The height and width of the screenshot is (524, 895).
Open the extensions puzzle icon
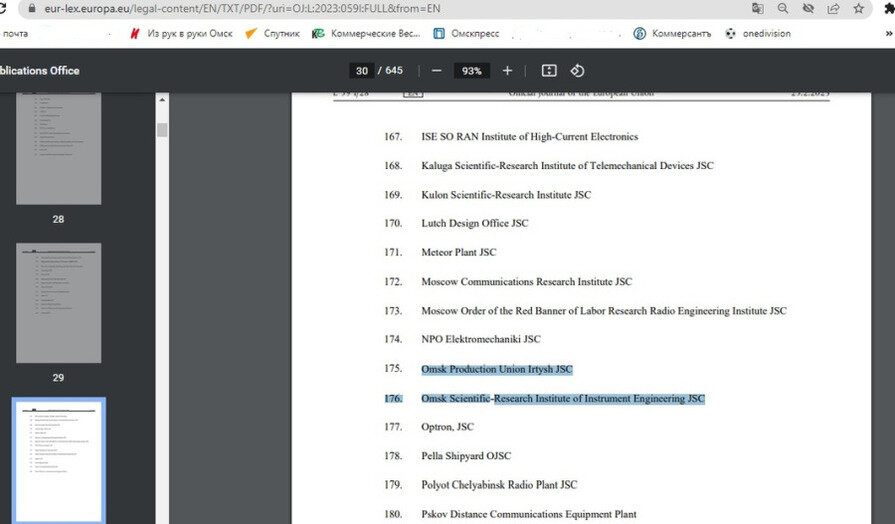tap(890, 8)
